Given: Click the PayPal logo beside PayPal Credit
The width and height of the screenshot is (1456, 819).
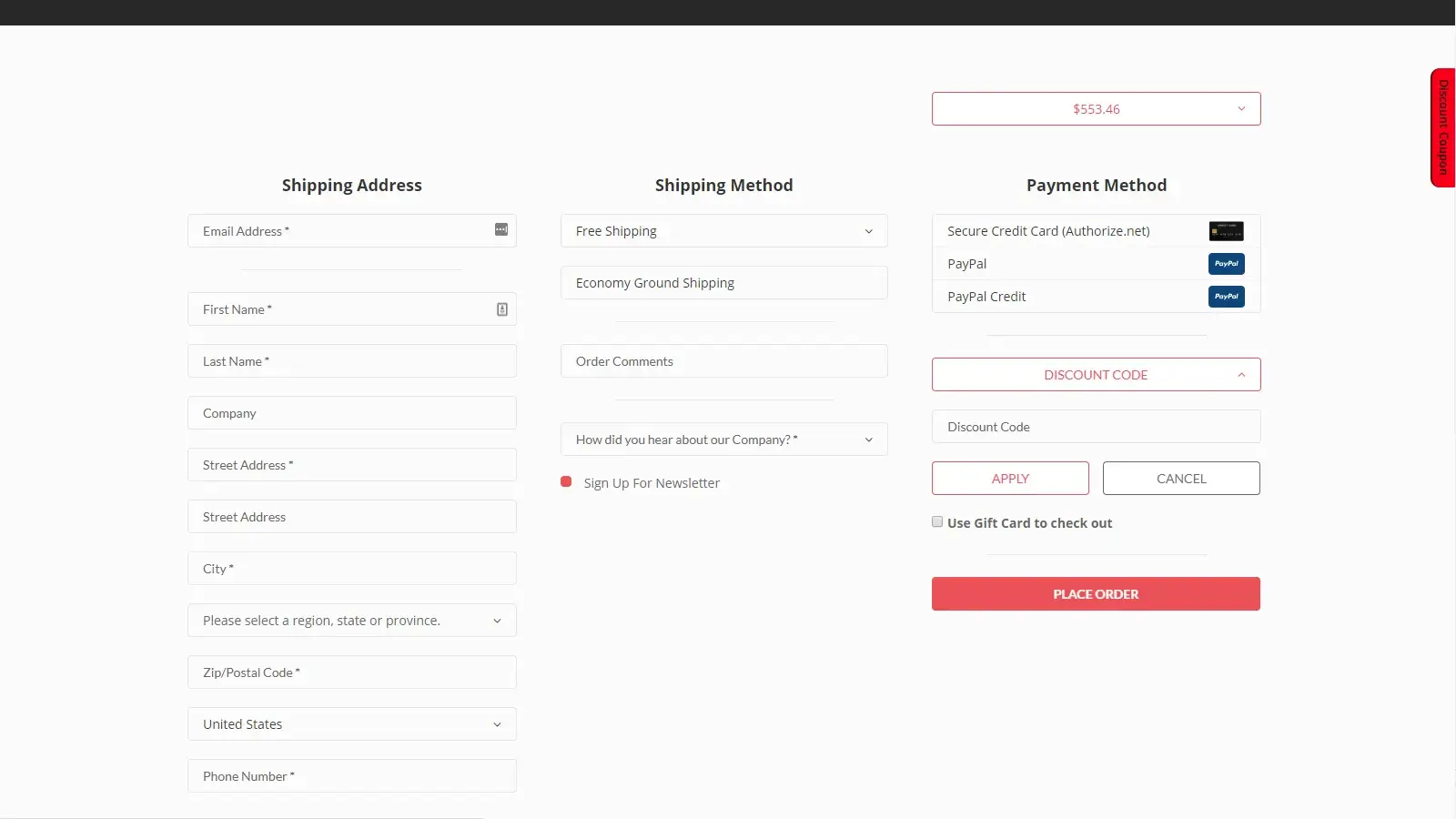Looking at the screenshot, I should pos(1227,296).
